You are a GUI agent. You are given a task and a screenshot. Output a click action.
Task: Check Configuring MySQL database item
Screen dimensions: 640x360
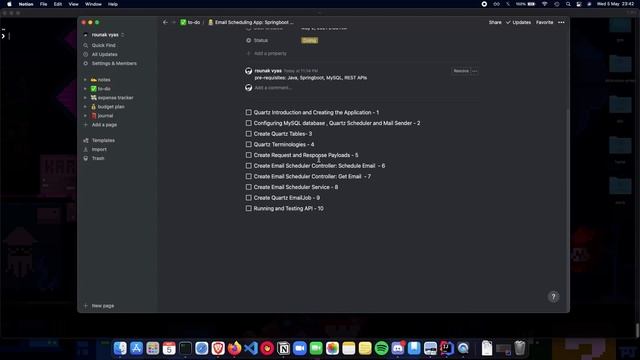pyautogui.click(x=249, y=123)
